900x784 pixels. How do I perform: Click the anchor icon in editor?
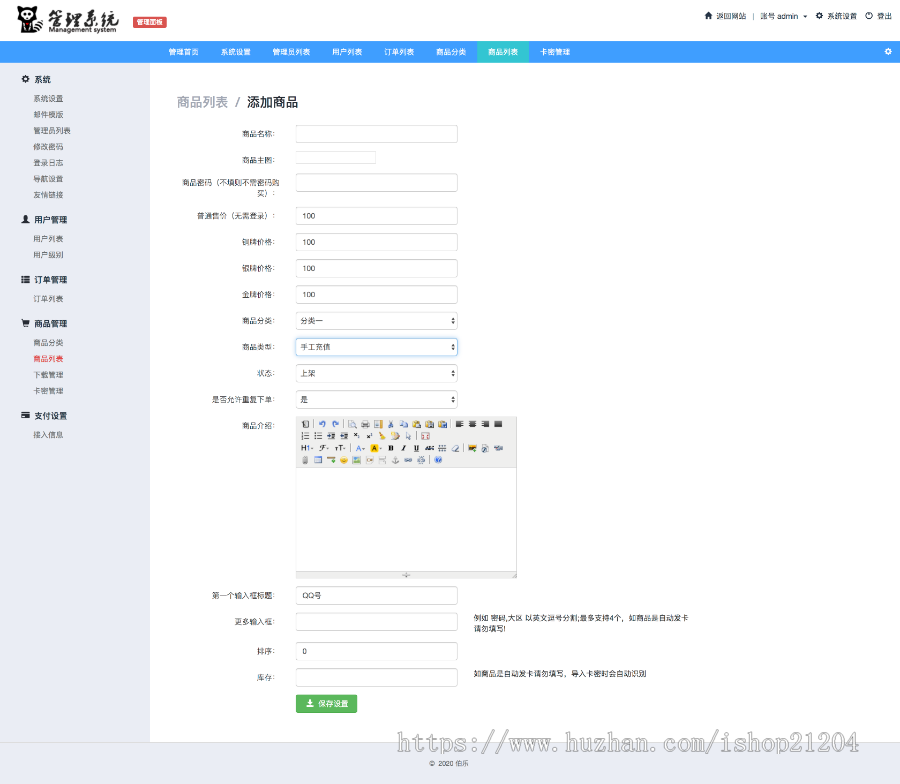(395, 460)
